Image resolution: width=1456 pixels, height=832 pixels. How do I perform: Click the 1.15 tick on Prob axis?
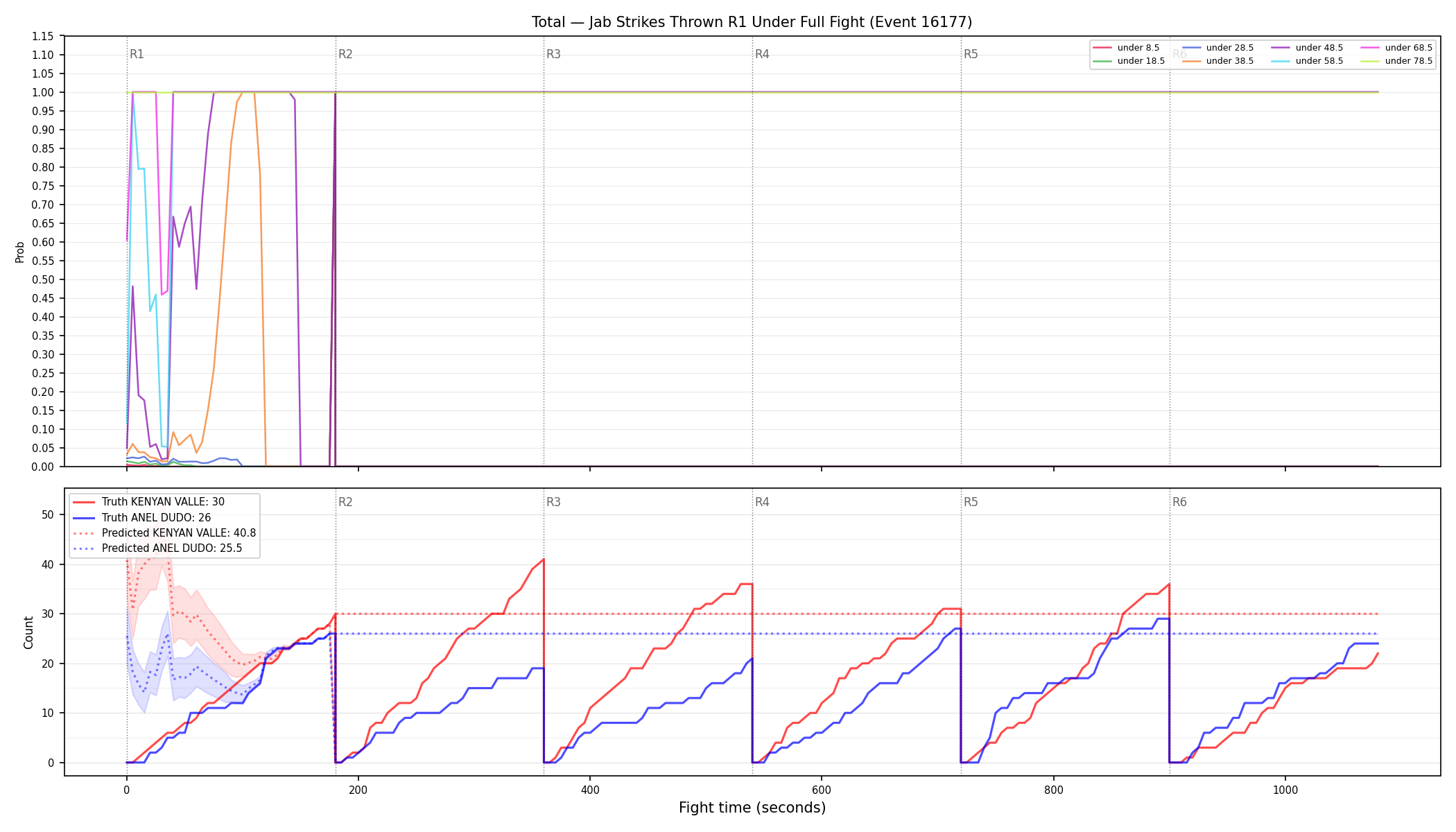[43, 36]
